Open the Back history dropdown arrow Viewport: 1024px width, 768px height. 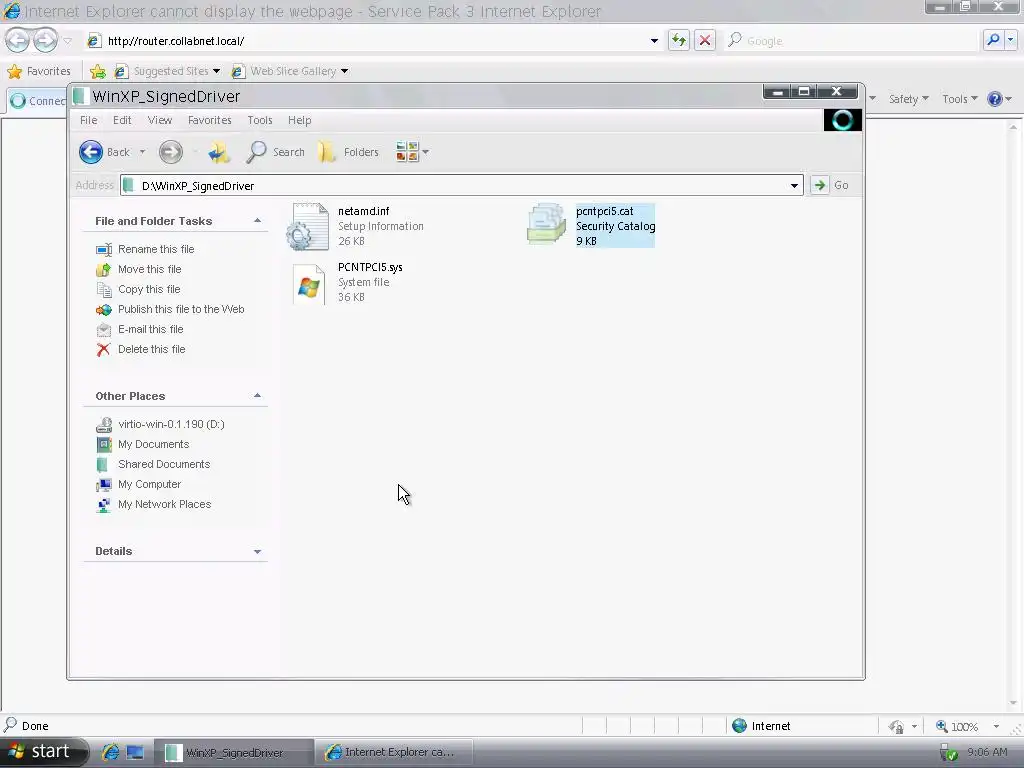coord(142,152)
